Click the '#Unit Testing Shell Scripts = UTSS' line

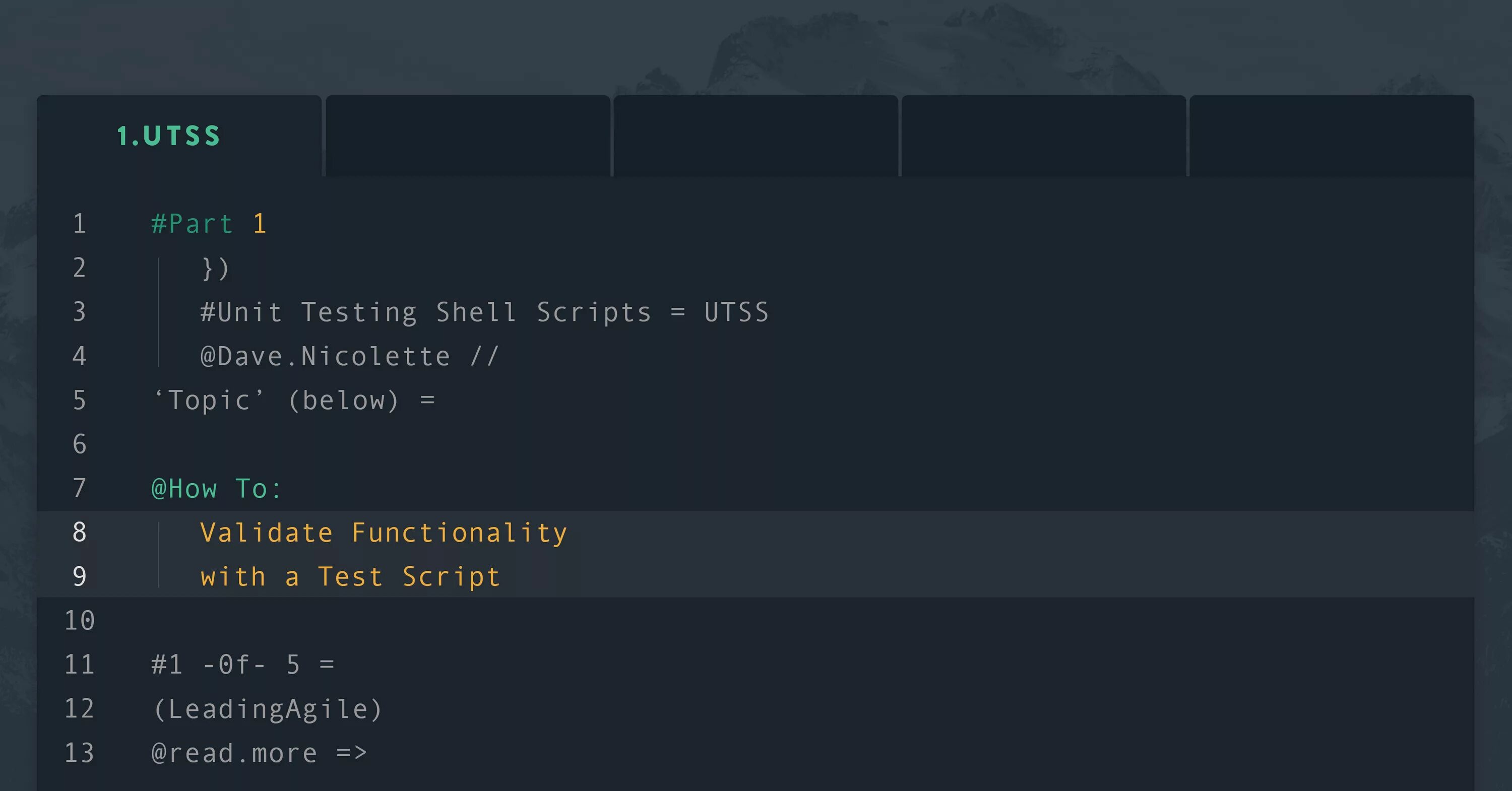484,312
